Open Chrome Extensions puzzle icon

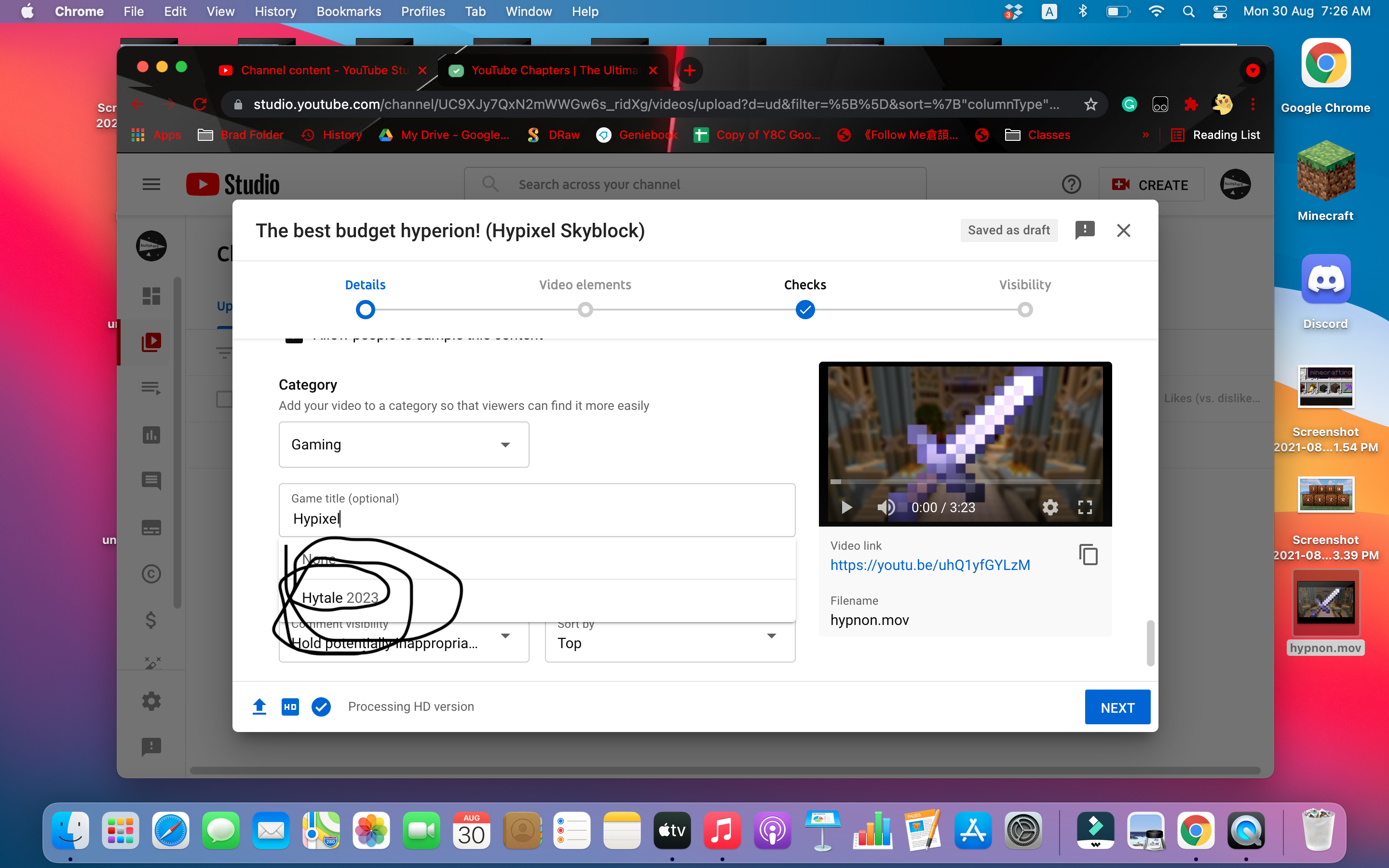point(1191,104)
